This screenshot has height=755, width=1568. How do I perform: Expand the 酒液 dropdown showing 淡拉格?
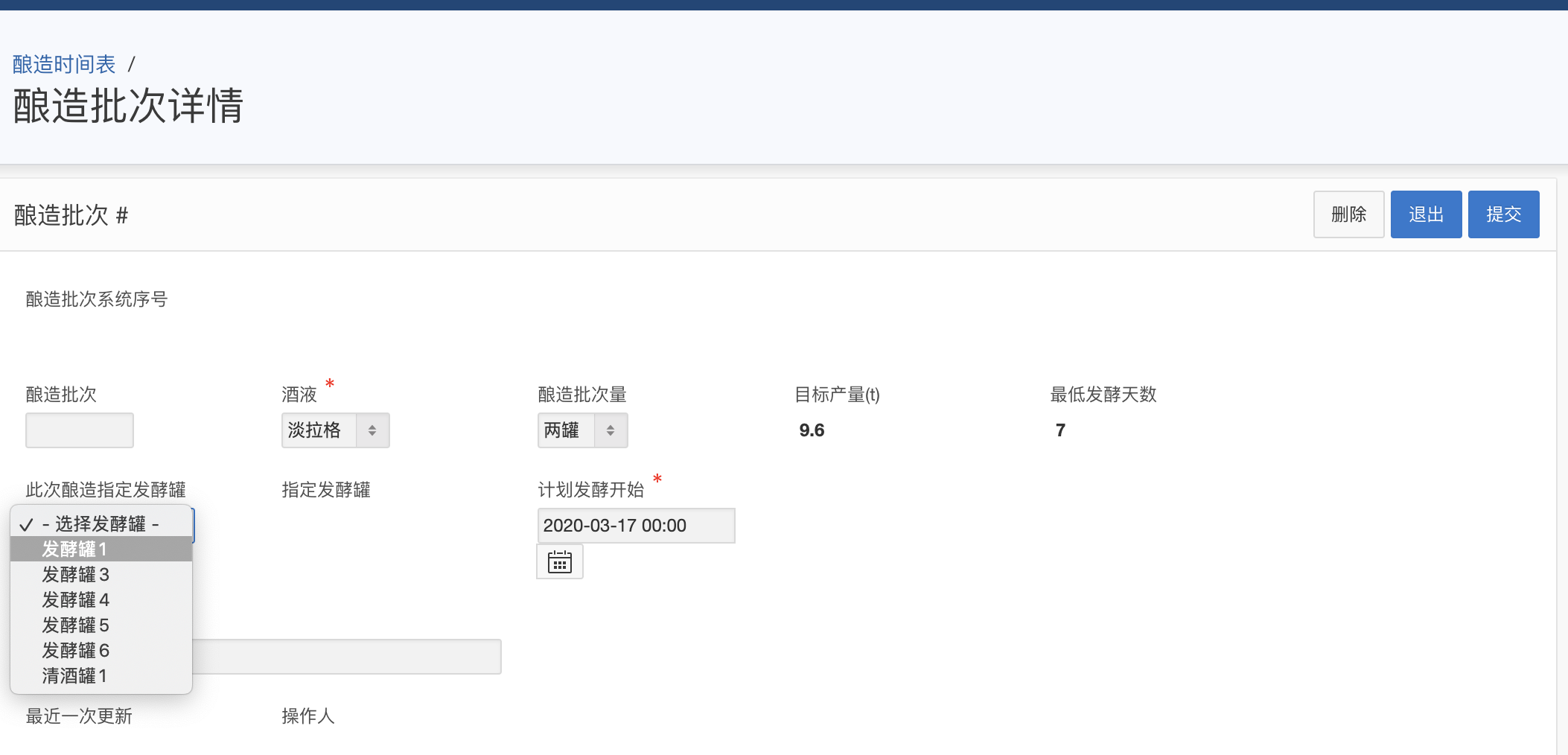pos(335,430)
